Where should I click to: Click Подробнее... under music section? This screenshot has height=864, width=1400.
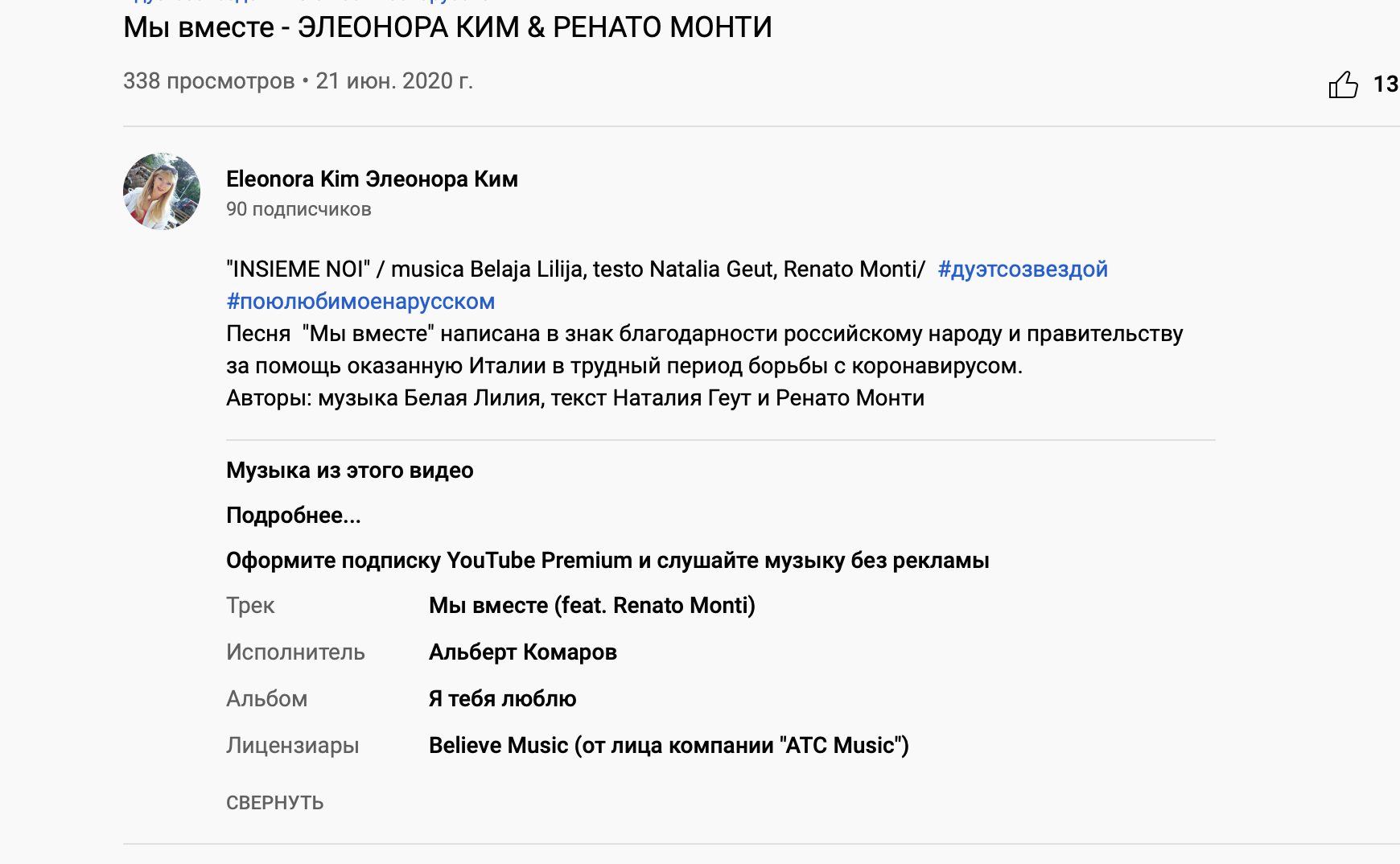(x=293, y=515)
